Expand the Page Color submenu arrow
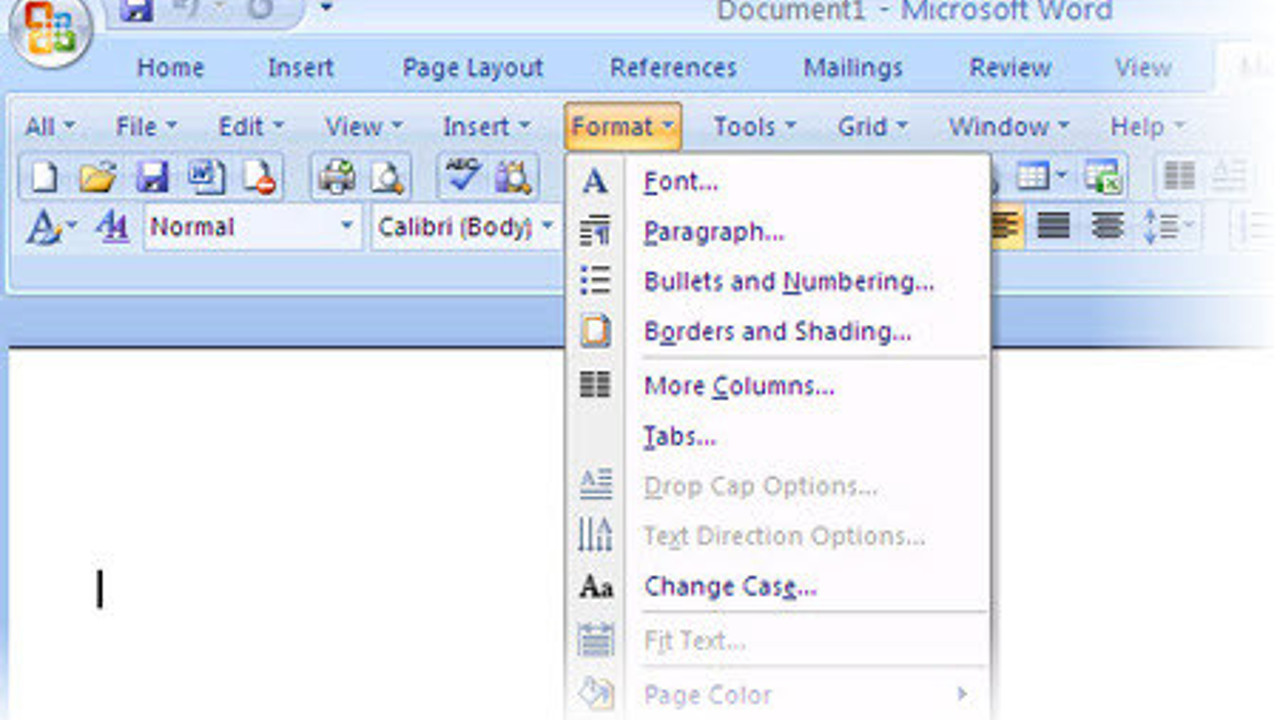Screen dimensions: 1280x720 tap(962, 694)
